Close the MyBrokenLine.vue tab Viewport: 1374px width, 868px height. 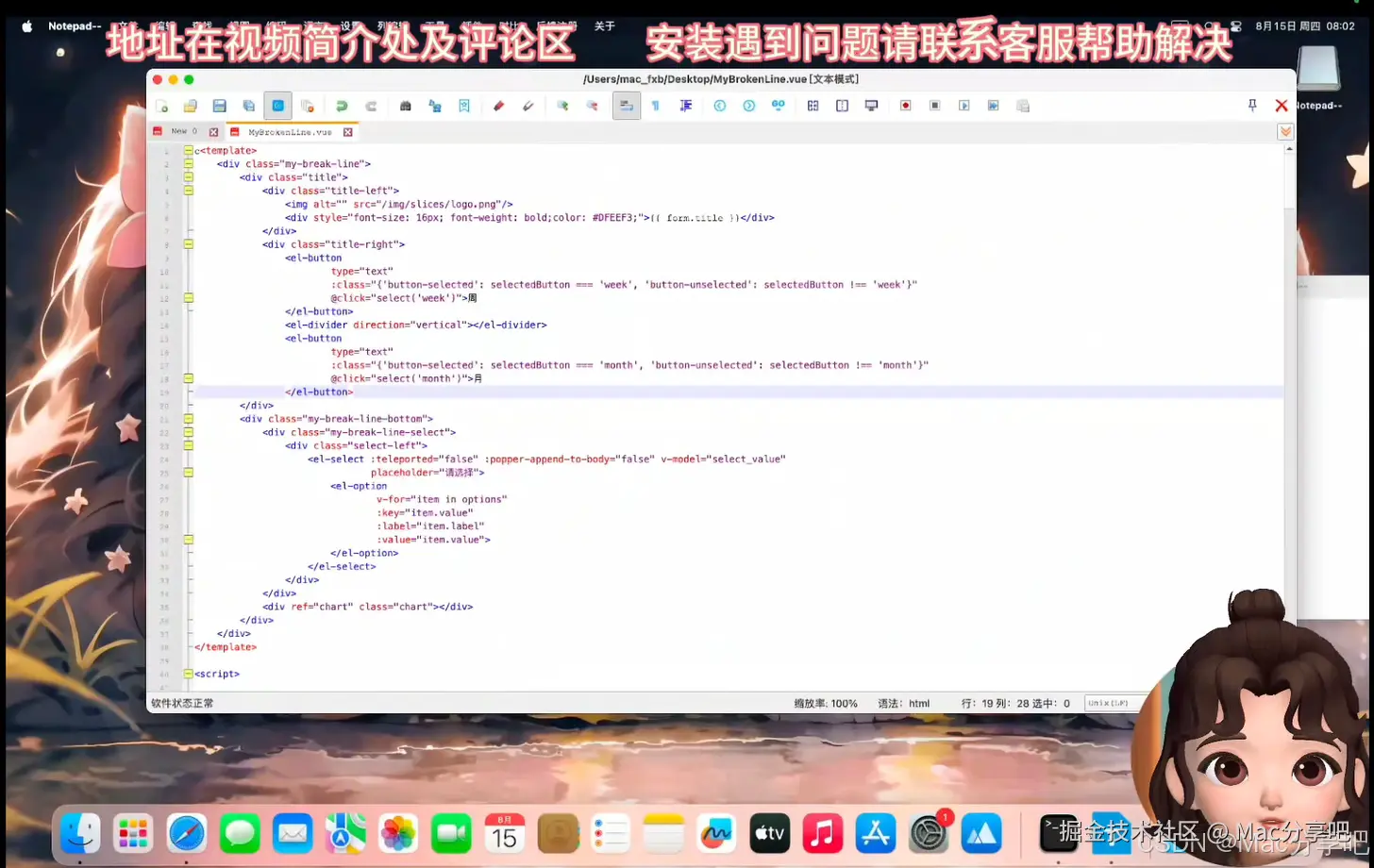pos(347,132)
